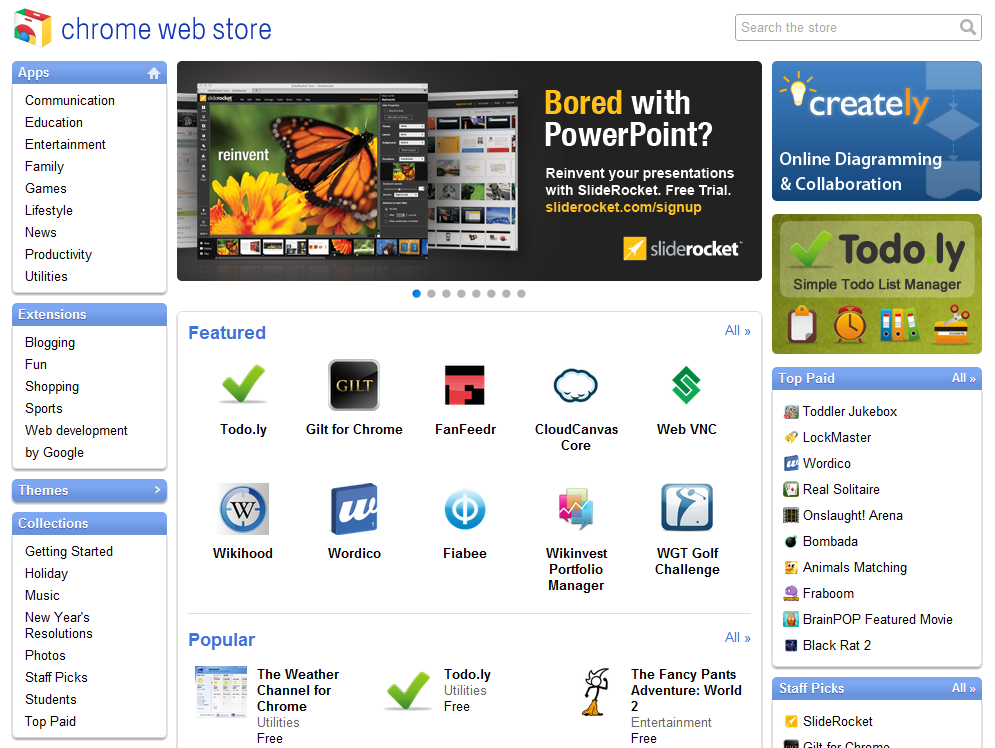Open the Extensions section header
Viewport: 995px width, 748px height.
click(x=89, y=315)
